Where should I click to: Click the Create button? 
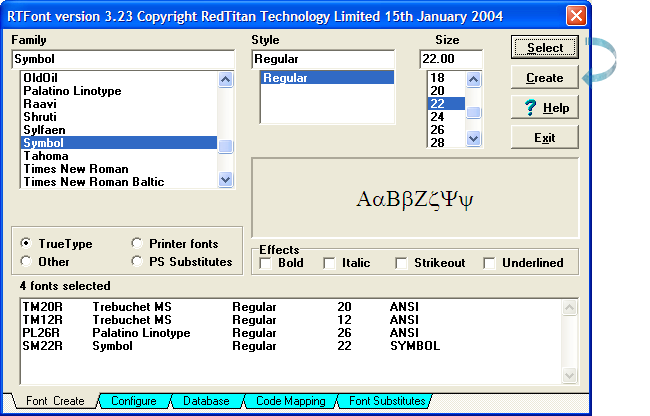(544, 77)
